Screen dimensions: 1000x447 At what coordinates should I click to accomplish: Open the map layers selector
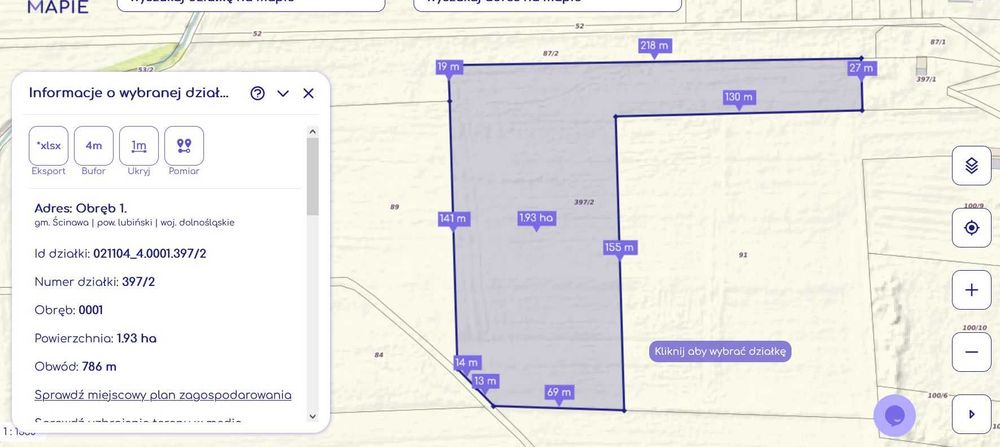click(x=971, y=166)
